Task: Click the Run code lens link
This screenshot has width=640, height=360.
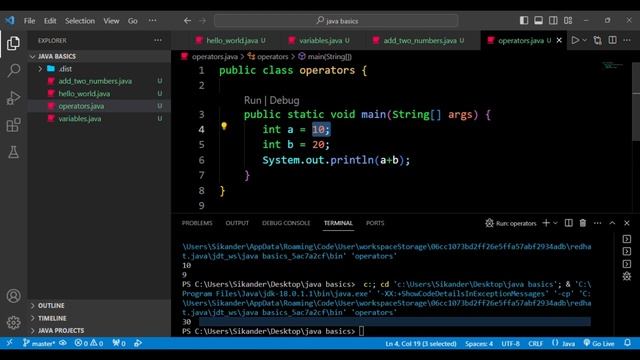Action: point(253,100)
